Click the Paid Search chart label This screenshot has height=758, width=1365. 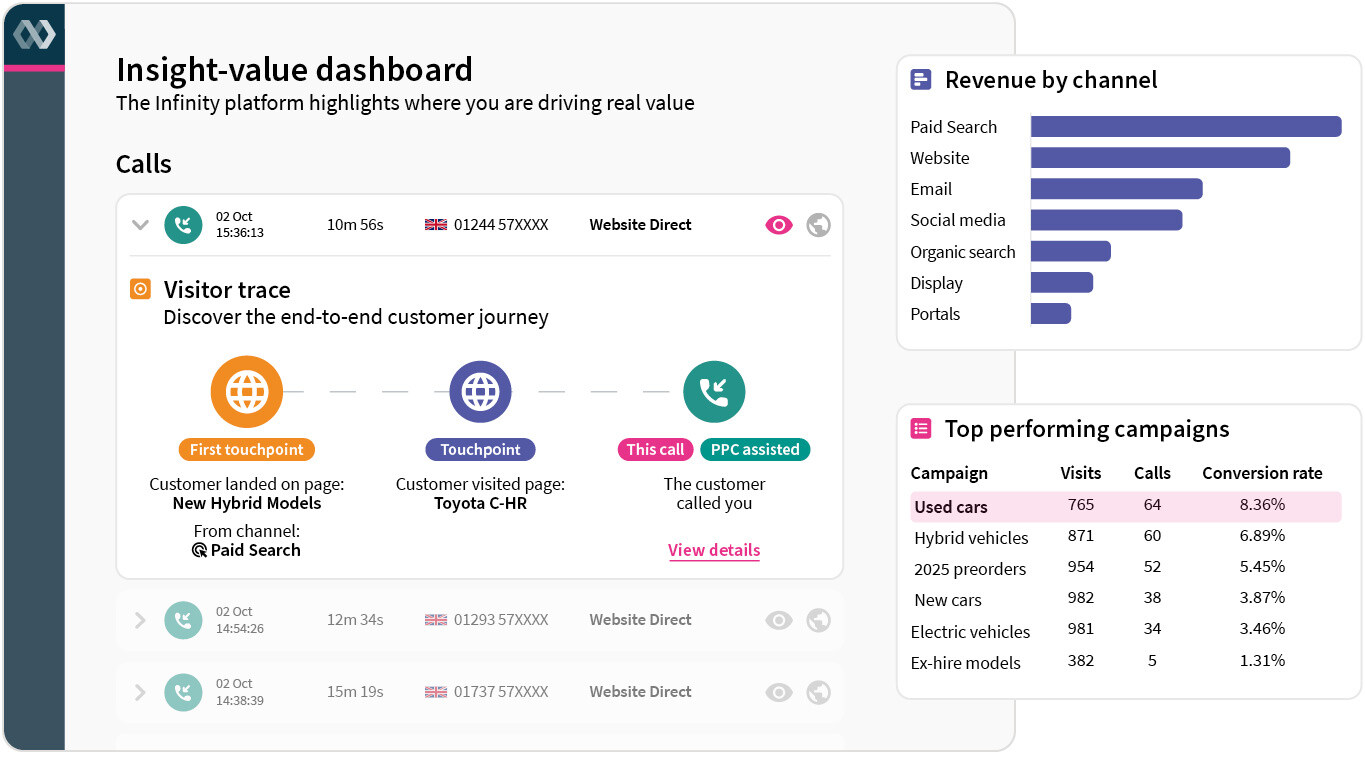click(953, 127)
